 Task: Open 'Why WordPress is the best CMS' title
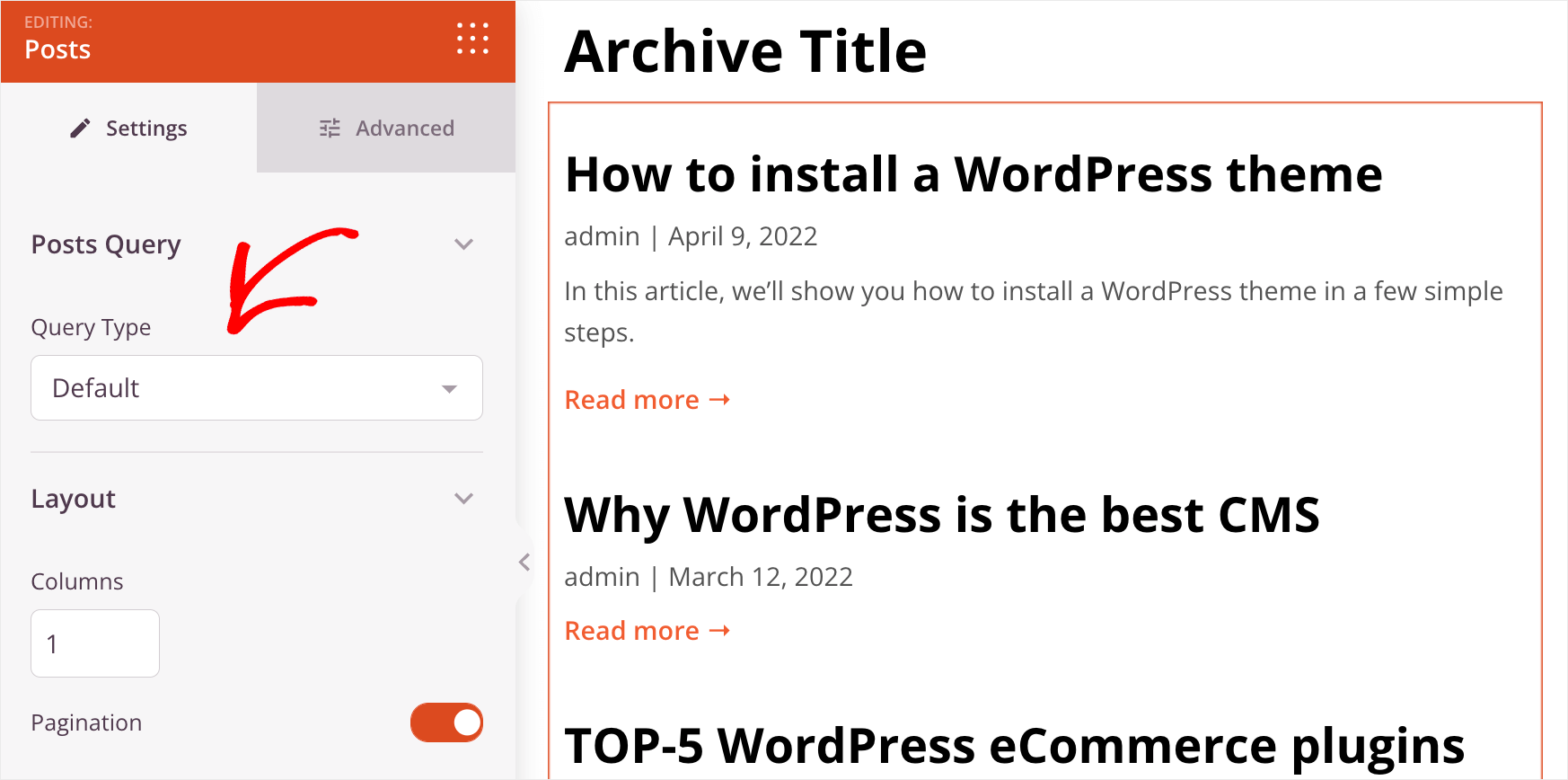942,516
